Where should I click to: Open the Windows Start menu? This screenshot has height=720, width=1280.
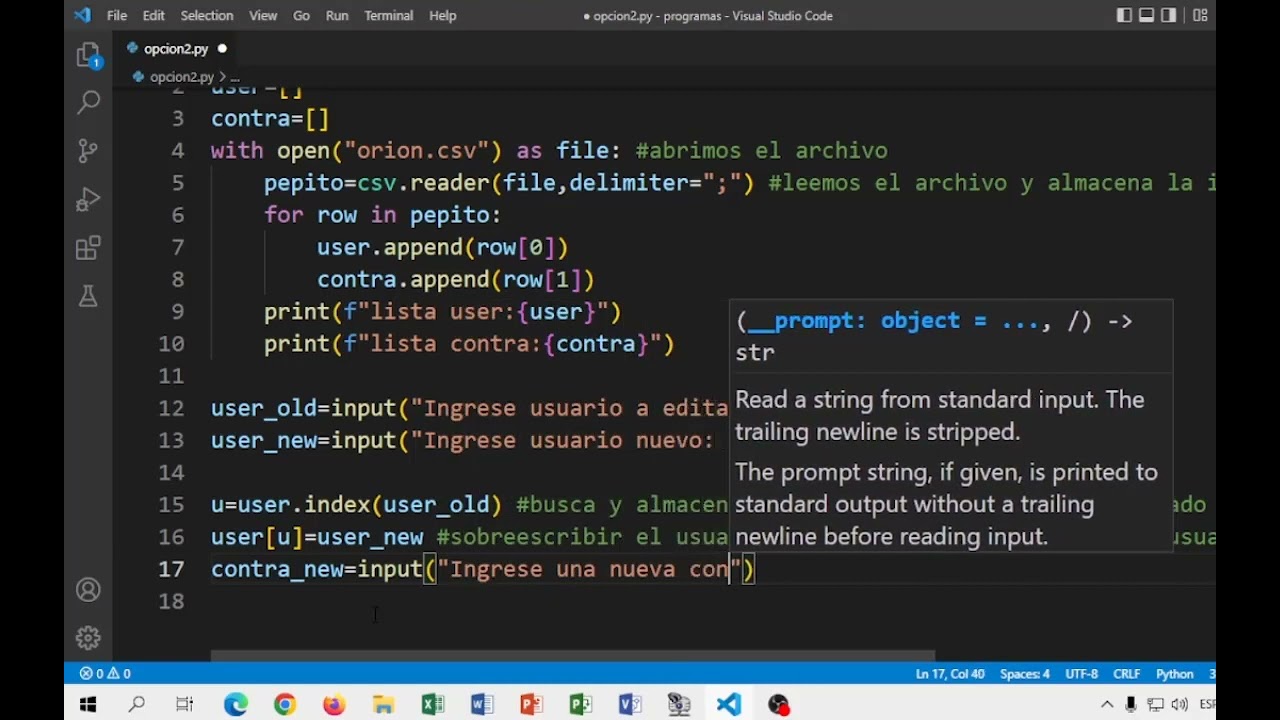(88, 705)
